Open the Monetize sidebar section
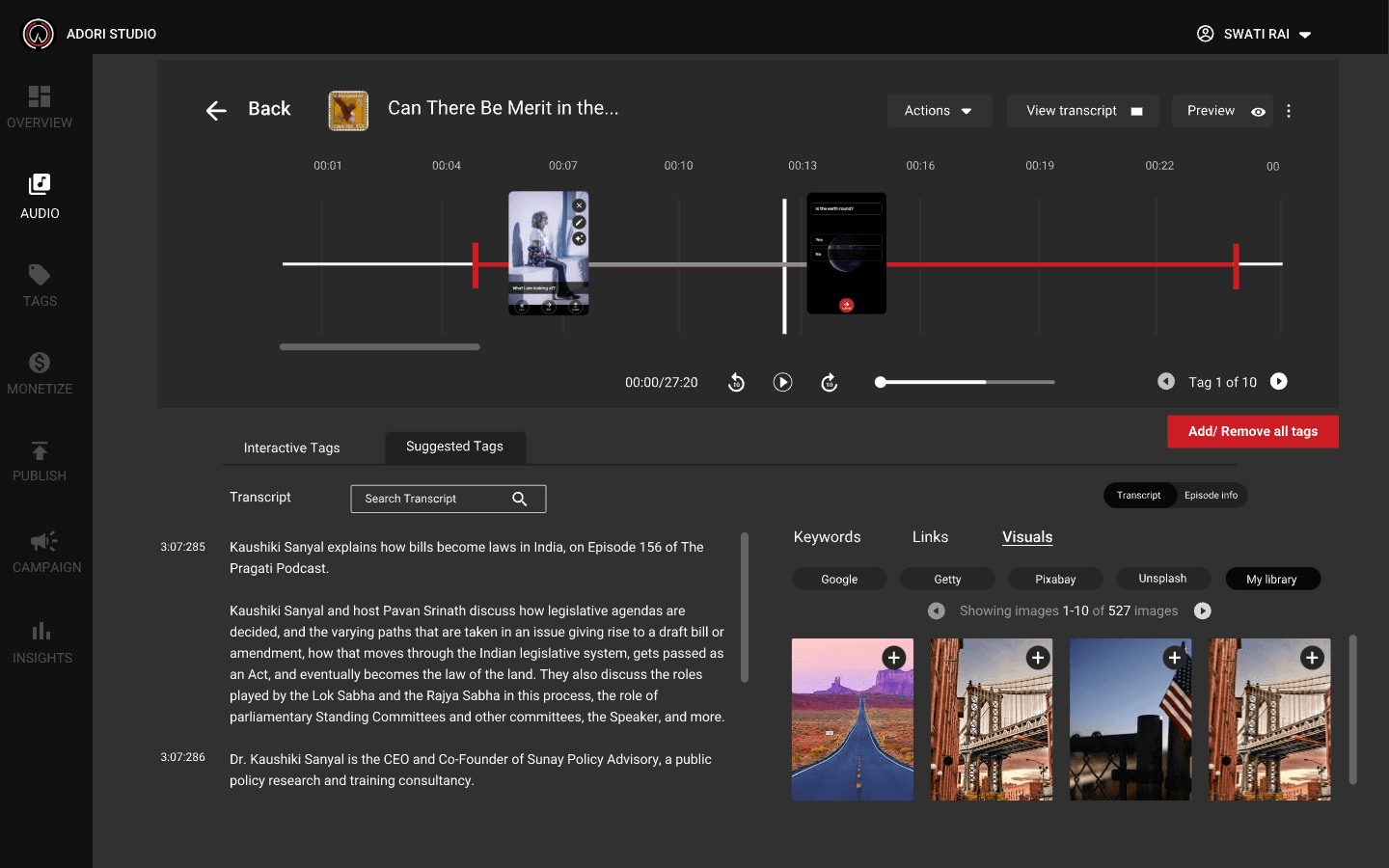The height and width of the screenshot is (868, 1389). point(40,373)
